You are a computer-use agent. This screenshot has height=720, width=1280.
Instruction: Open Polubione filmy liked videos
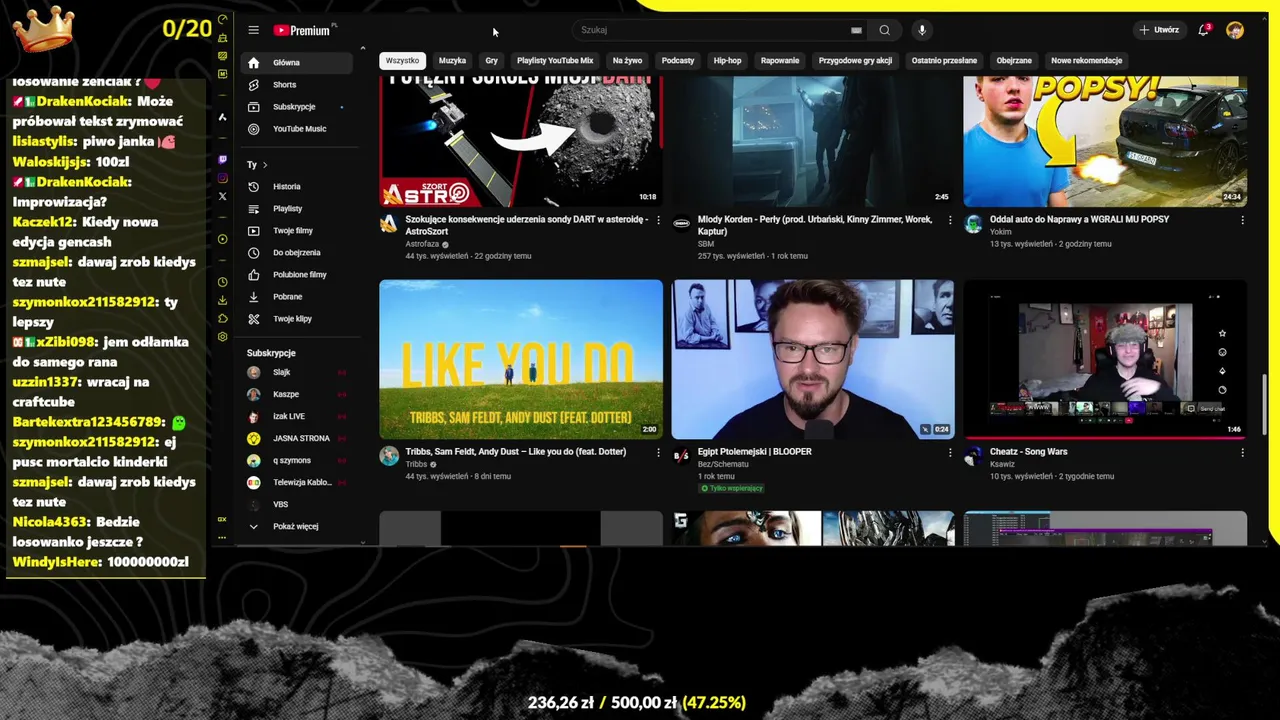[x=296, y=275]
